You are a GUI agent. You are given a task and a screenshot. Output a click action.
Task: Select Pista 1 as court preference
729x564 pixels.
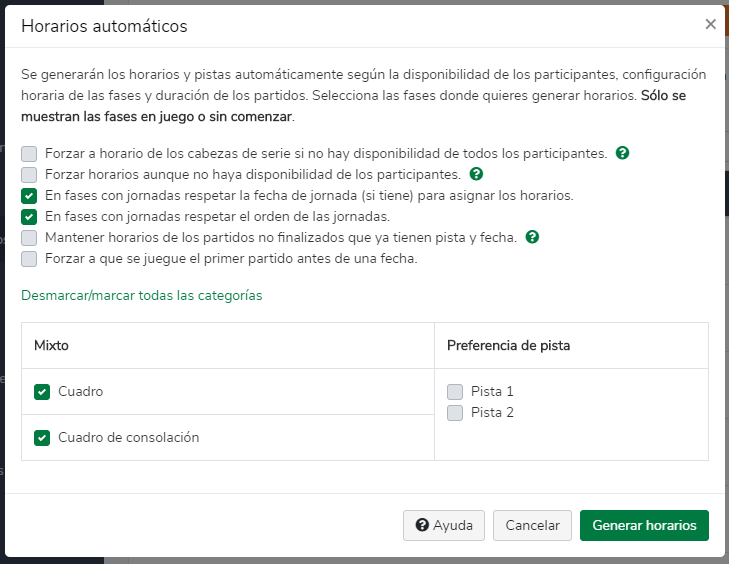coord(455,392)
